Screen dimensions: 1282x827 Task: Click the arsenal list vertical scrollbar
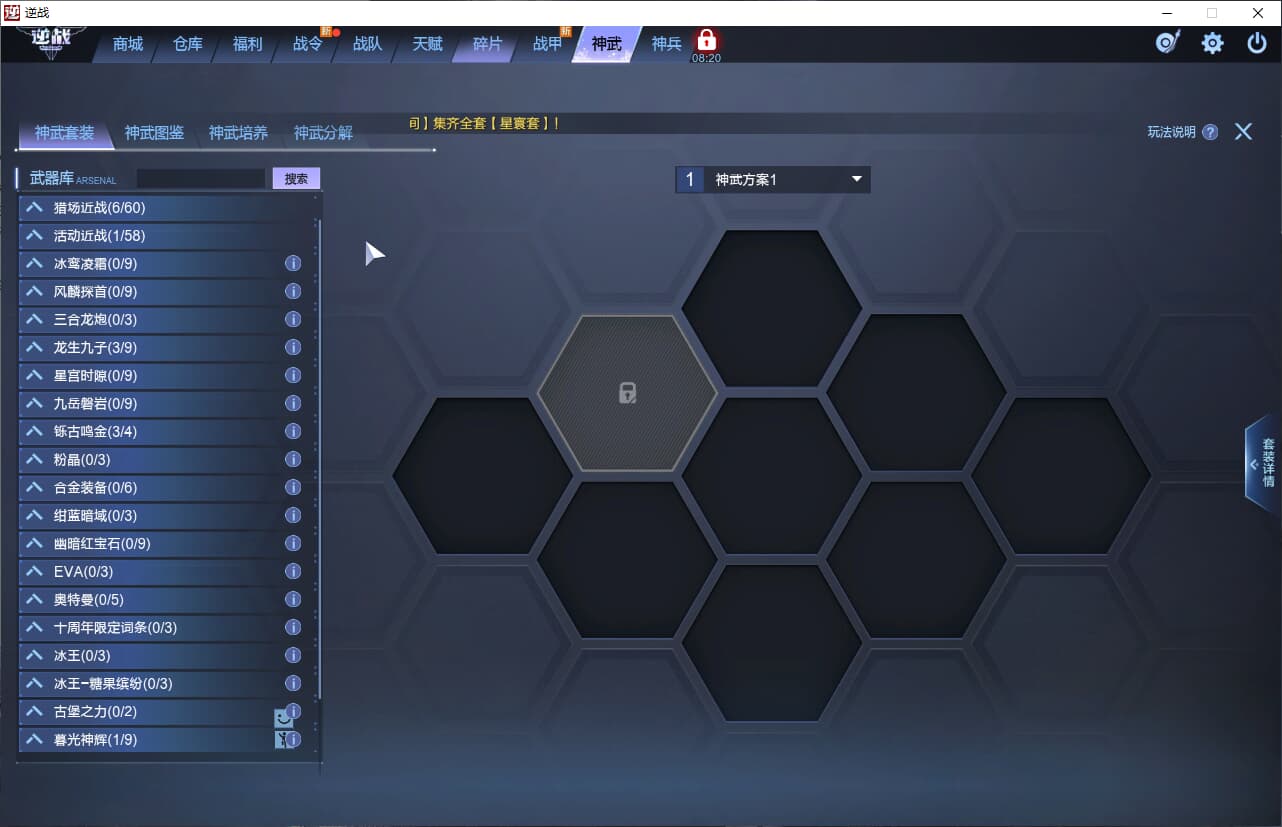[x=320, y=459]
